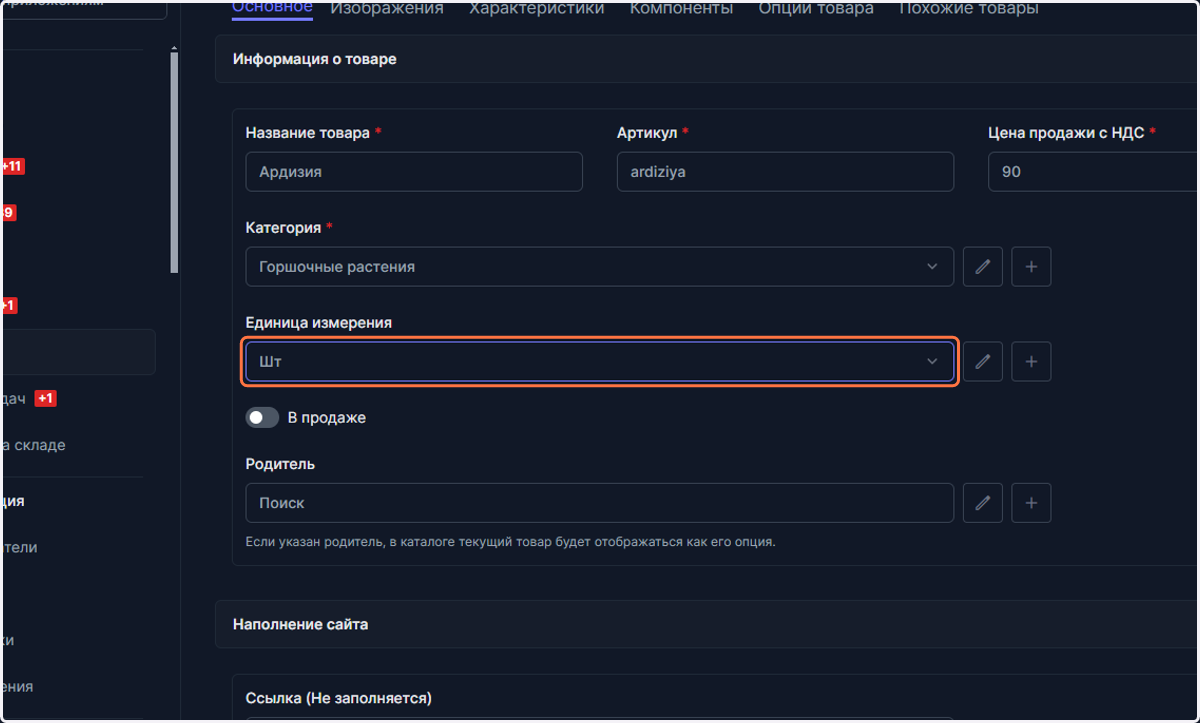Click the +1 badge next to дач
The height and width of the screenshot is (723, 1200).
click(45, 399)
